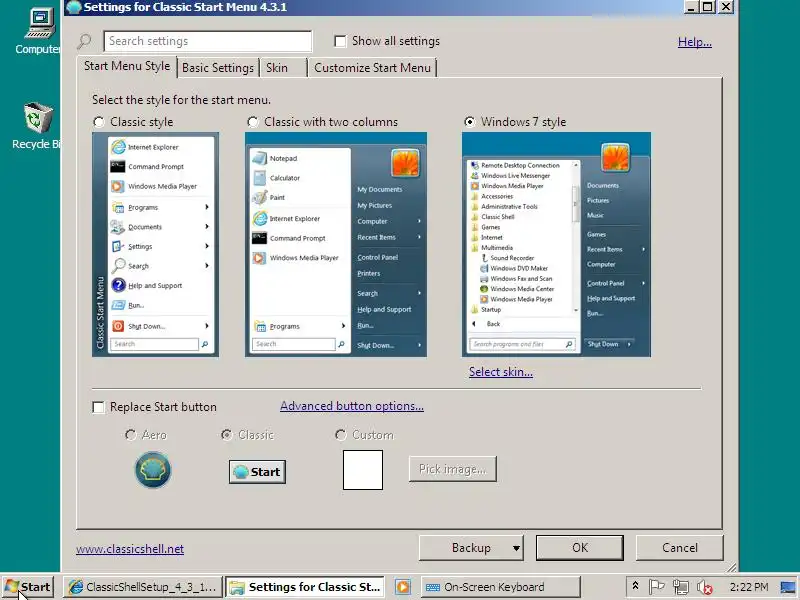
Task: Open the Select skin... link
Action: click(x=501, y=372)
